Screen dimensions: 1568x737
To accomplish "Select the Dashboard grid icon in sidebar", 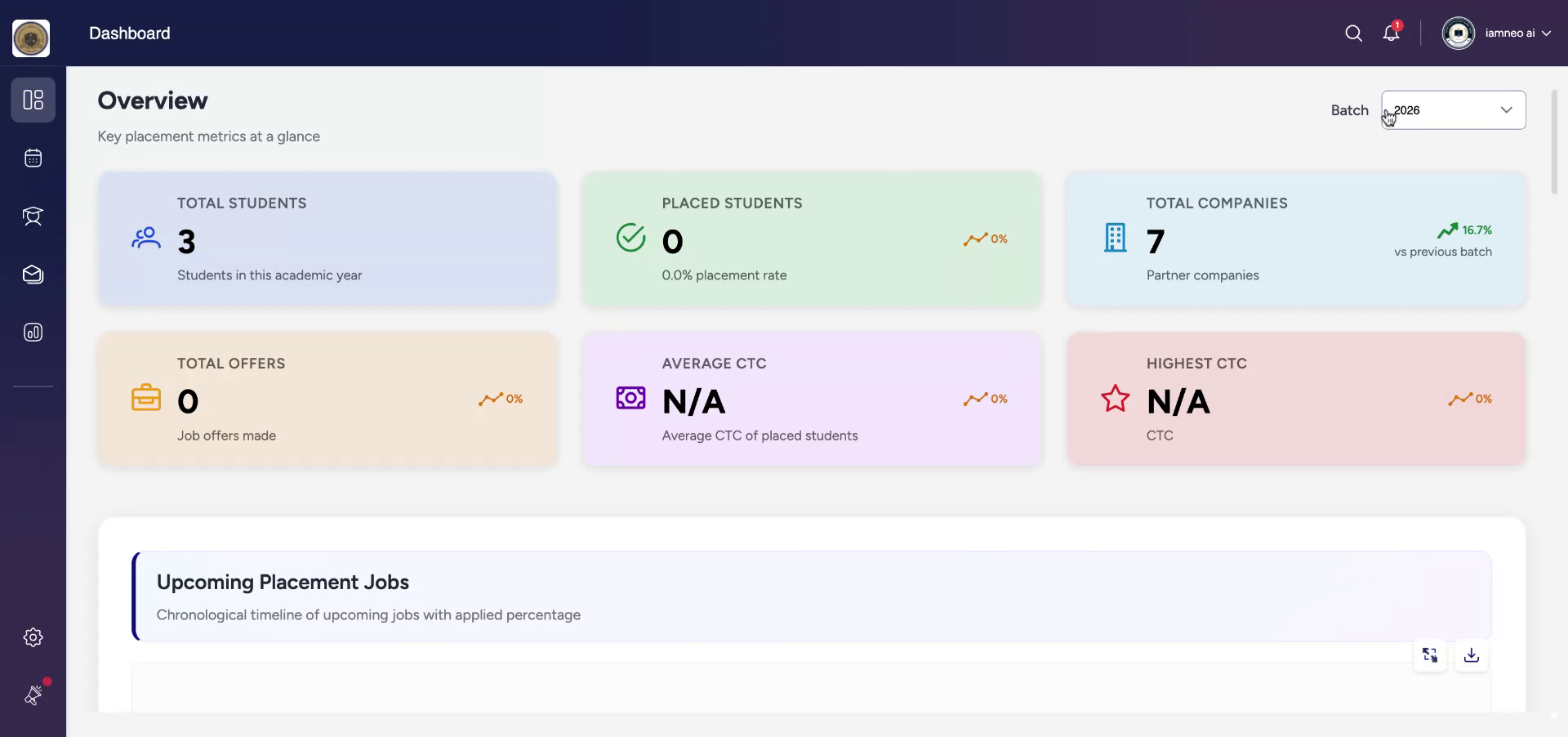I will pyautogui.click(x=33, y=100).
